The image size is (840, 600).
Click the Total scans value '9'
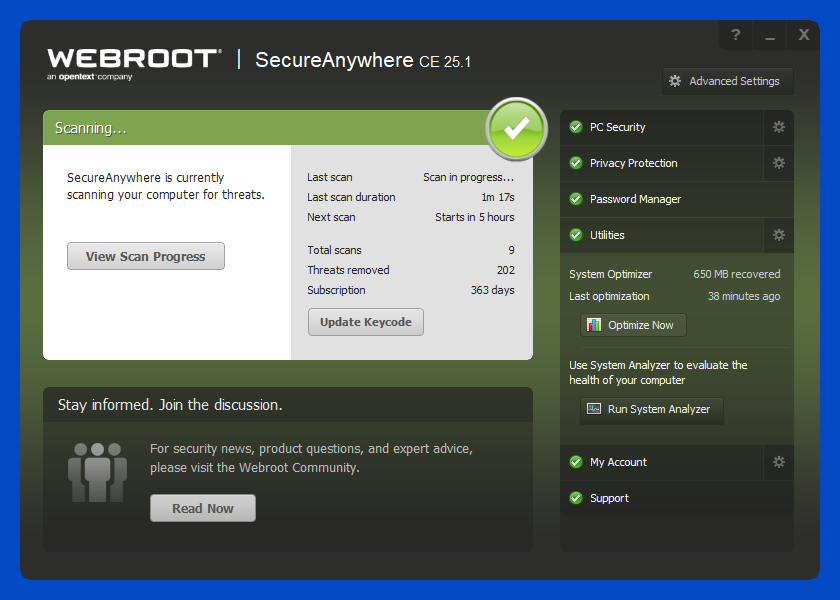[512, 250]
